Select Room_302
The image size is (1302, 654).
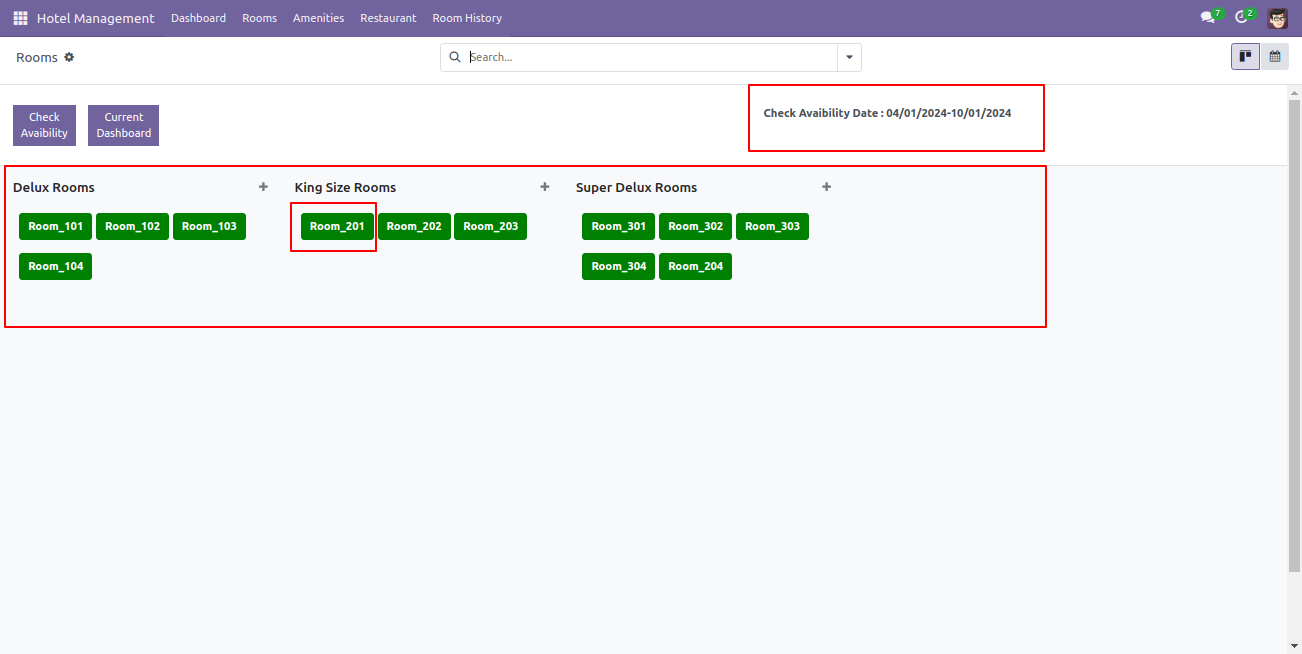tap(696, 226)
